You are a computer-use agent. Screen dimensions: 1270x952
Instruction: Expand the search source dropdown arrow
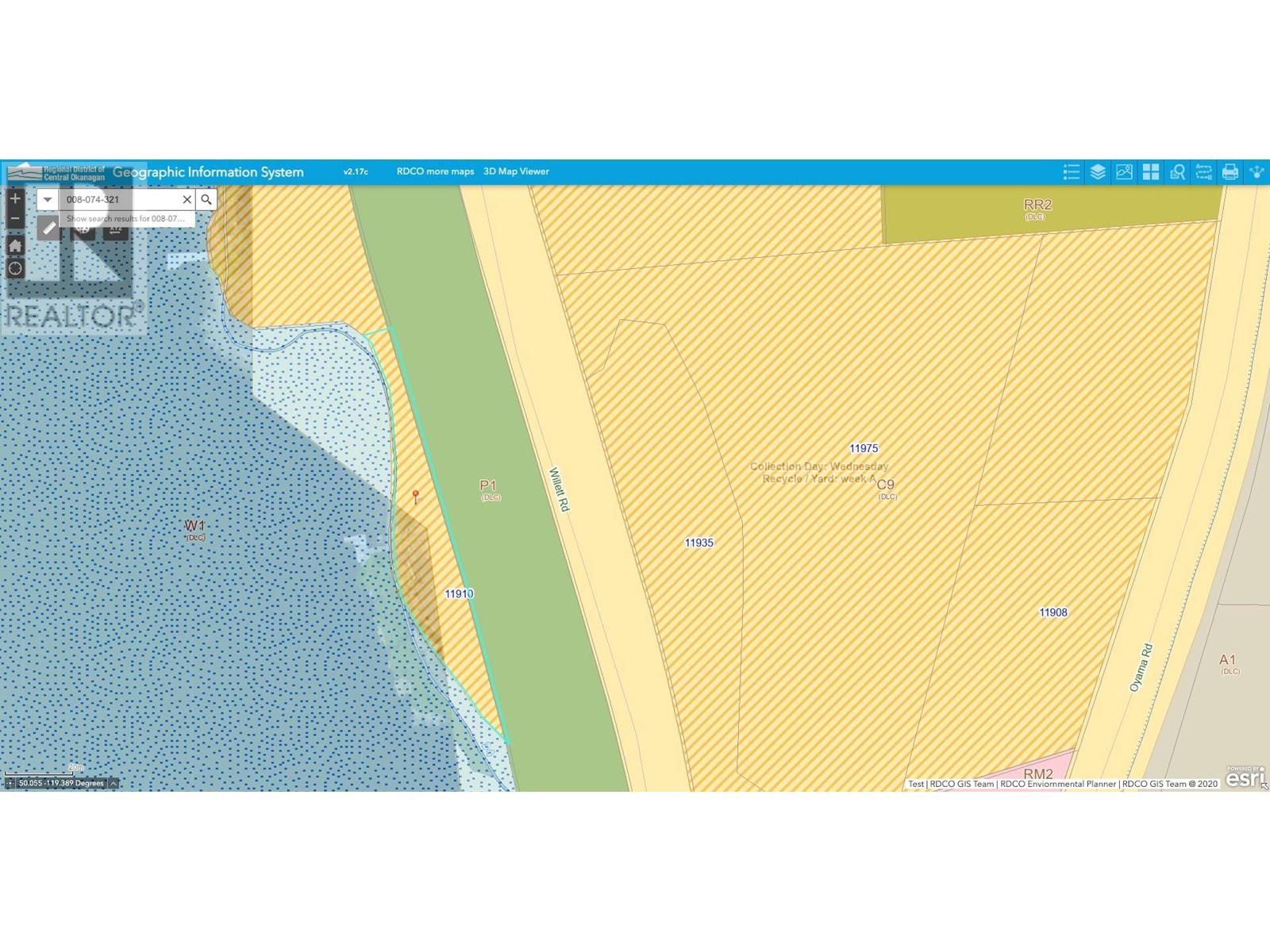coord(48,200)
